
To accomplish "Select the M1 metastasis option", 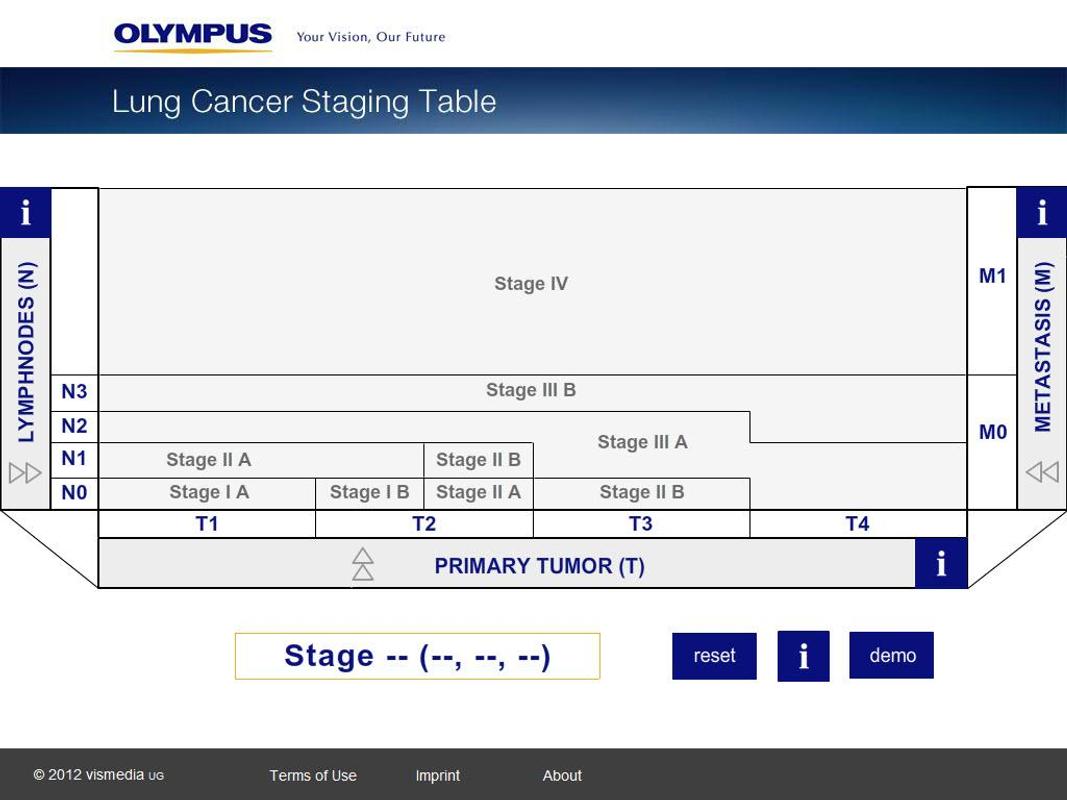I will pos(992,276).
